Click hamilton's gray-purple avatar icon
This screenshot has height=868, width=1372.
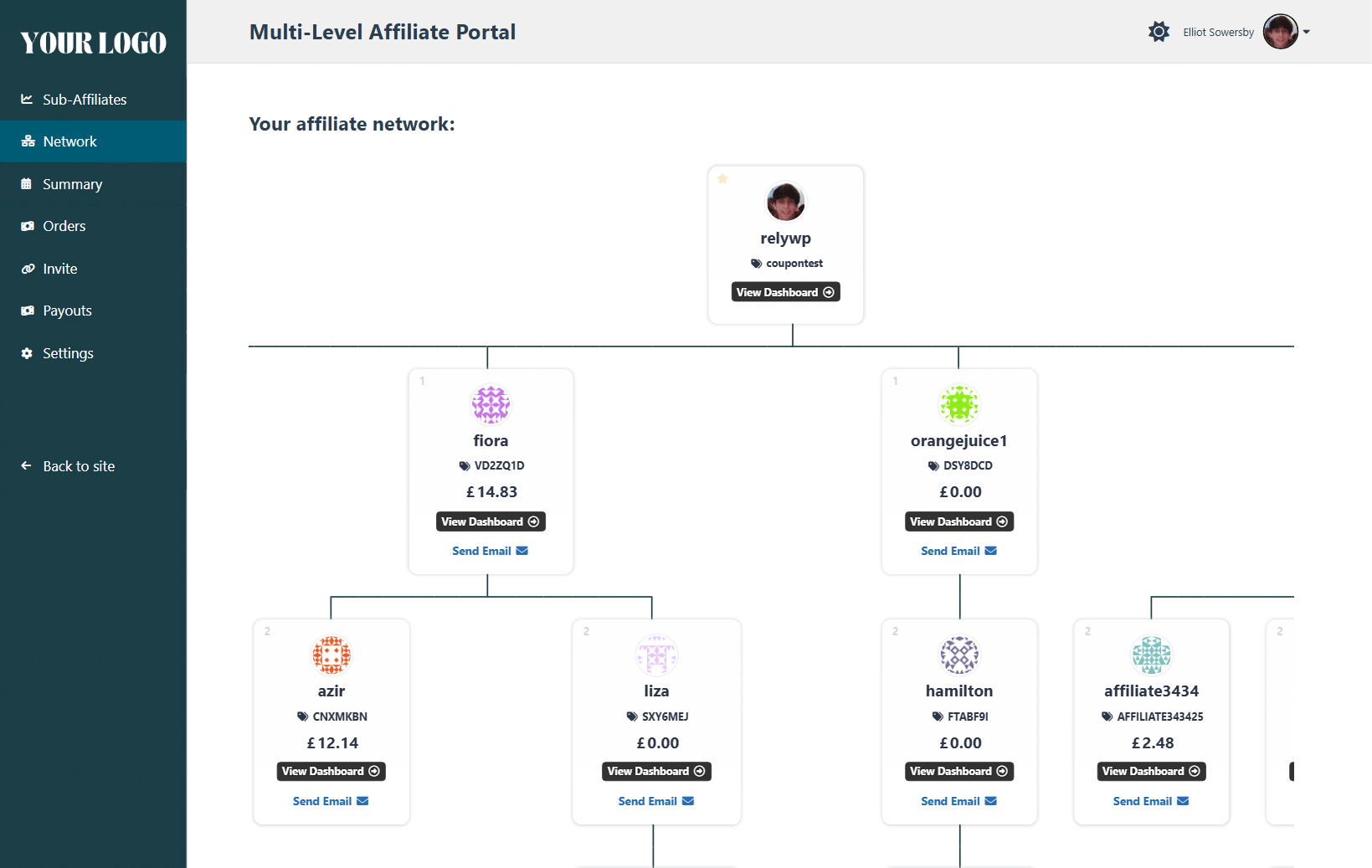pos(959,655)
